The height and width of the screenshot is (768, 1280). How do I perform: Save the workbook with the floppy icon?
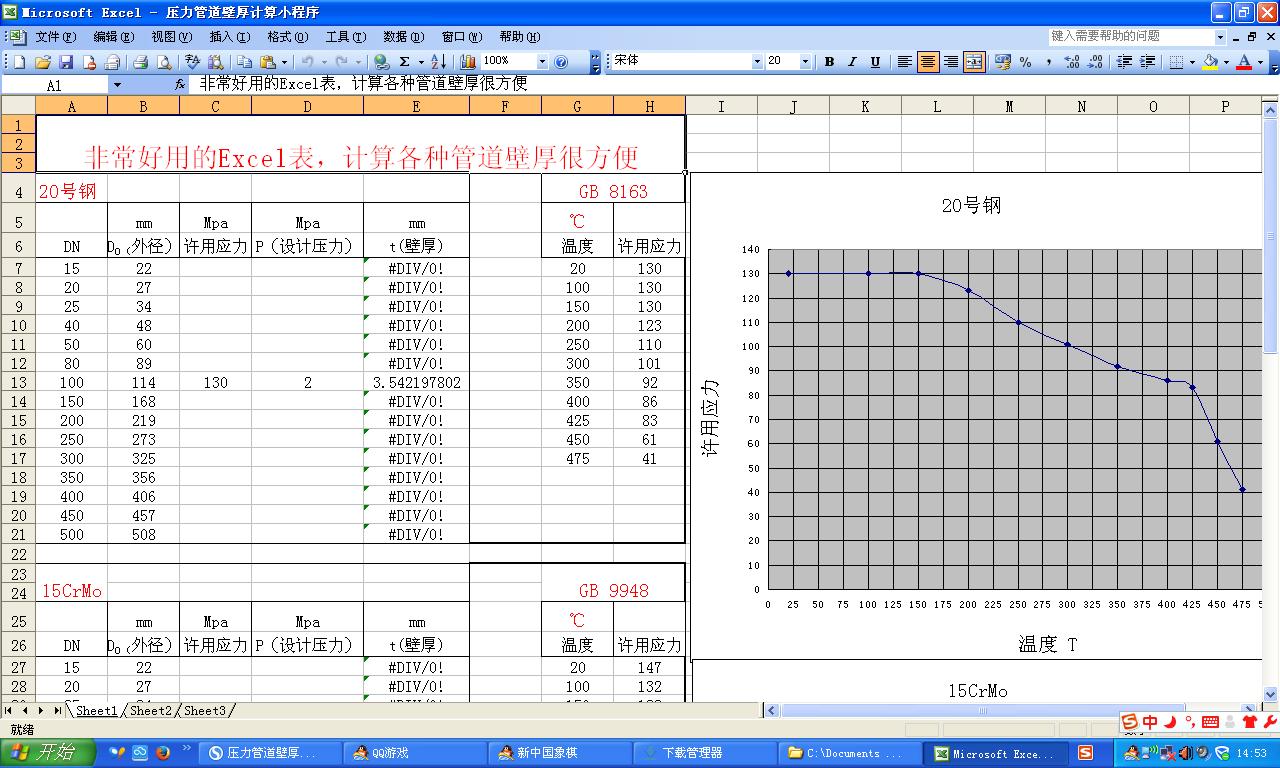pyautogui.click(x=65, y=62)
